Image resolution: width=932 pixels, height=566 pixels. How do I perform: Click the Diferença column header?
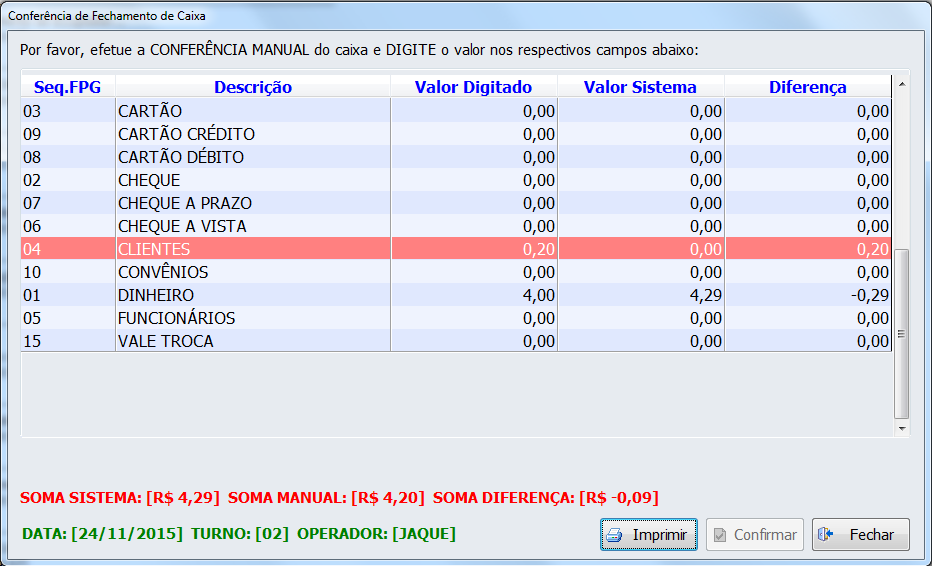point(807,87)
